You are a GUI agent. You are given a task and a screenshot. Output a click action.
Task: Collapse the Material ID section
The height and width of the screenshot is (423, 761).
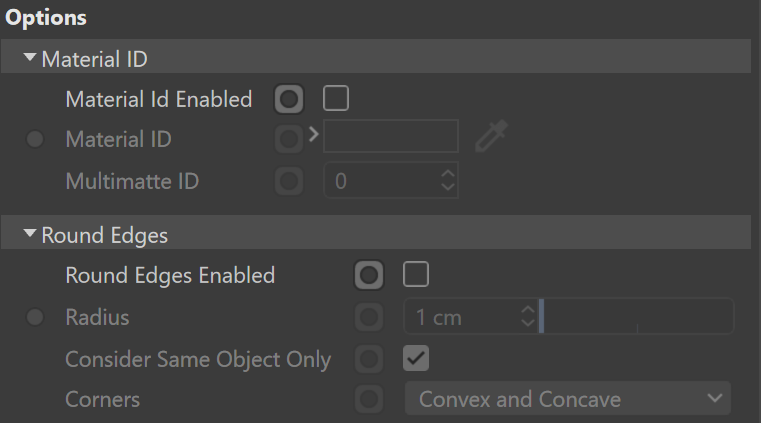[30, 58]
